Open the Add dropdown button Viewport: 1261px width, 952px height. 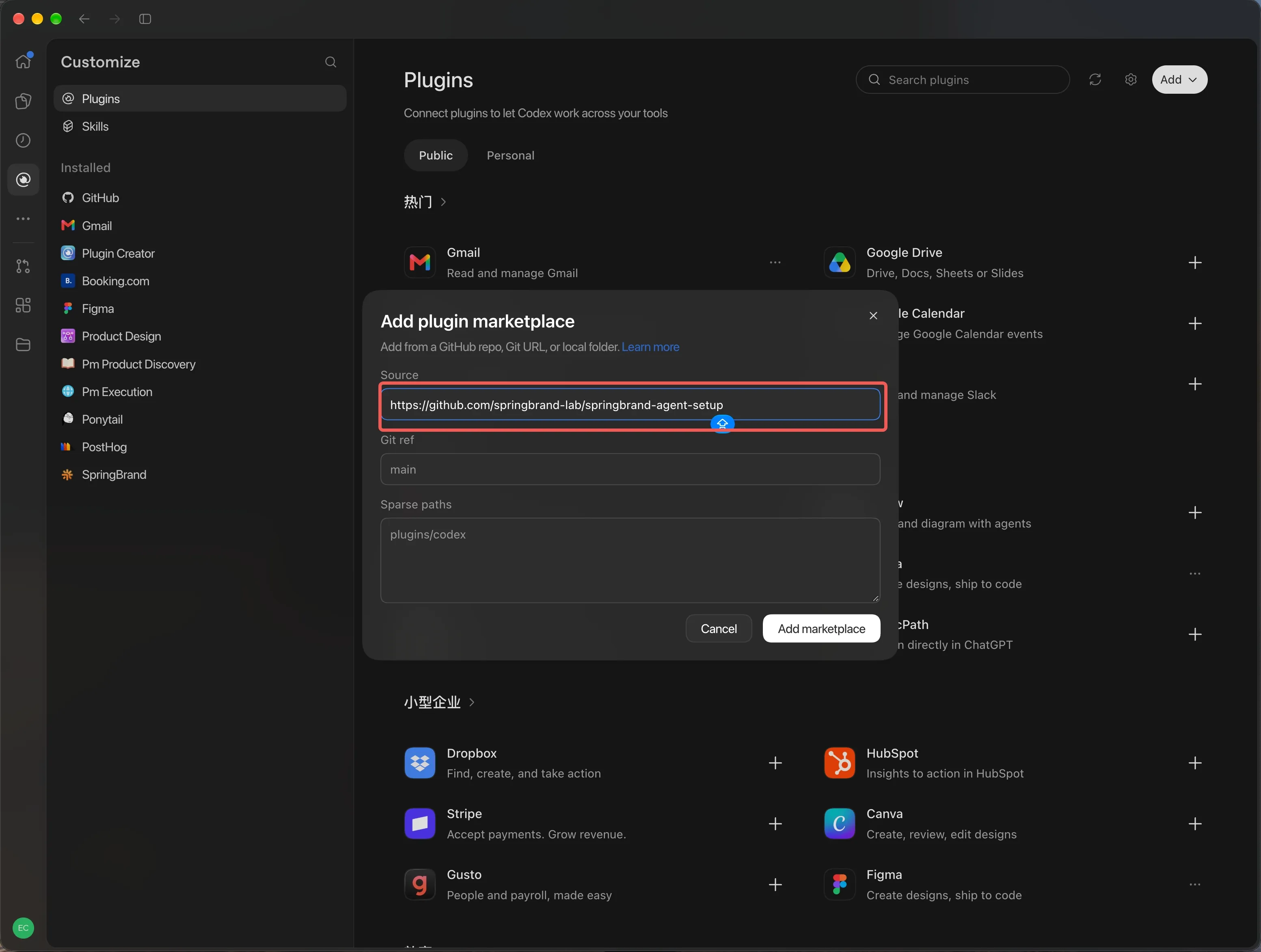tap(1179, 80)
